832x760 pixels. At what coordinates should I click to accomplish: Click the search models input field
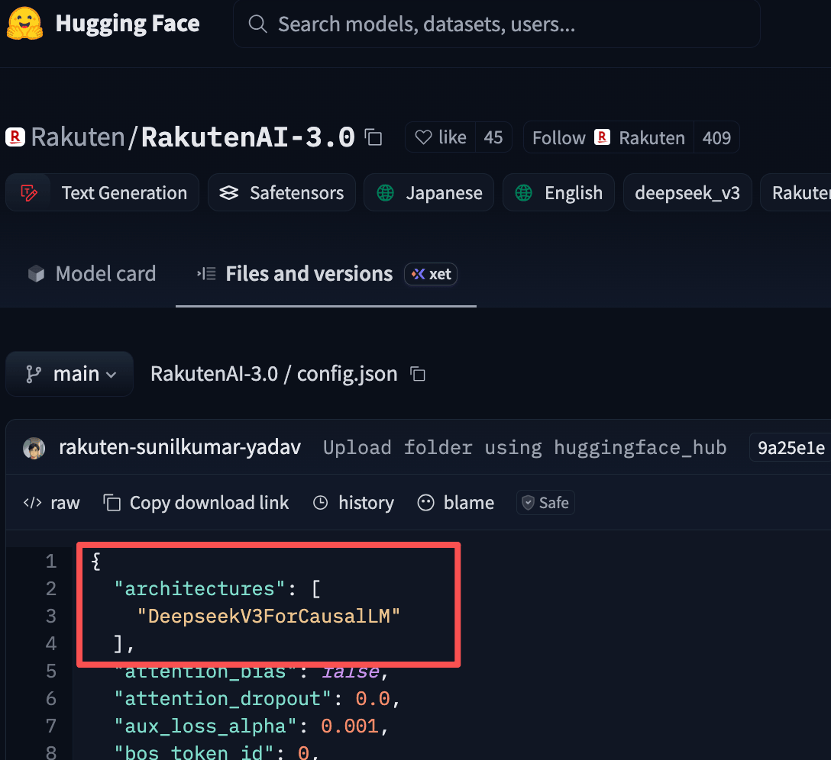coord(500,24)
